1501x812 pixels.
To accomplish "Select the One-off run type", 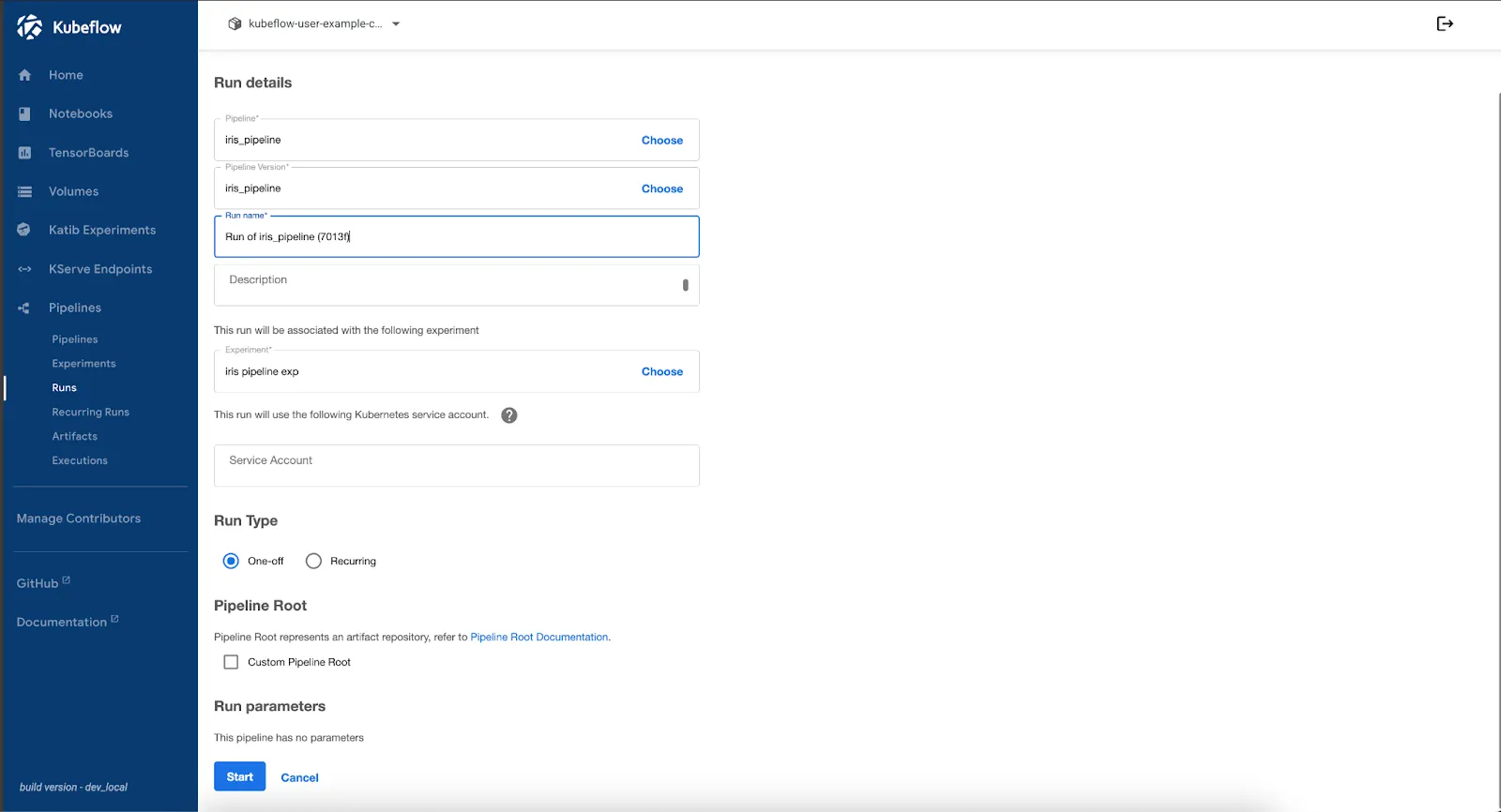I will pos(231,561).
